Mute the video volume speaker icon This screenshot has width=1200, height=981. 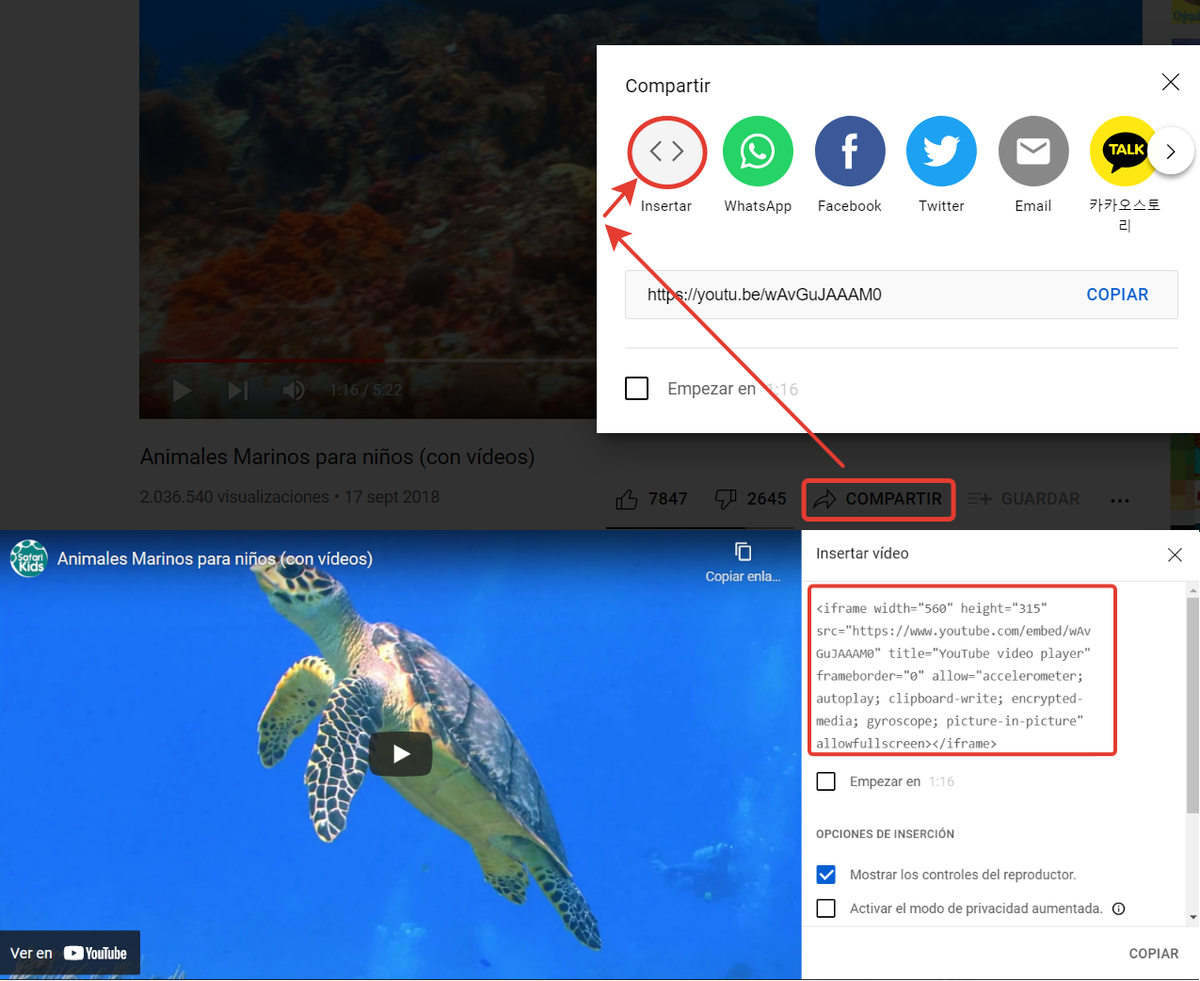click(x=293, y=390)
